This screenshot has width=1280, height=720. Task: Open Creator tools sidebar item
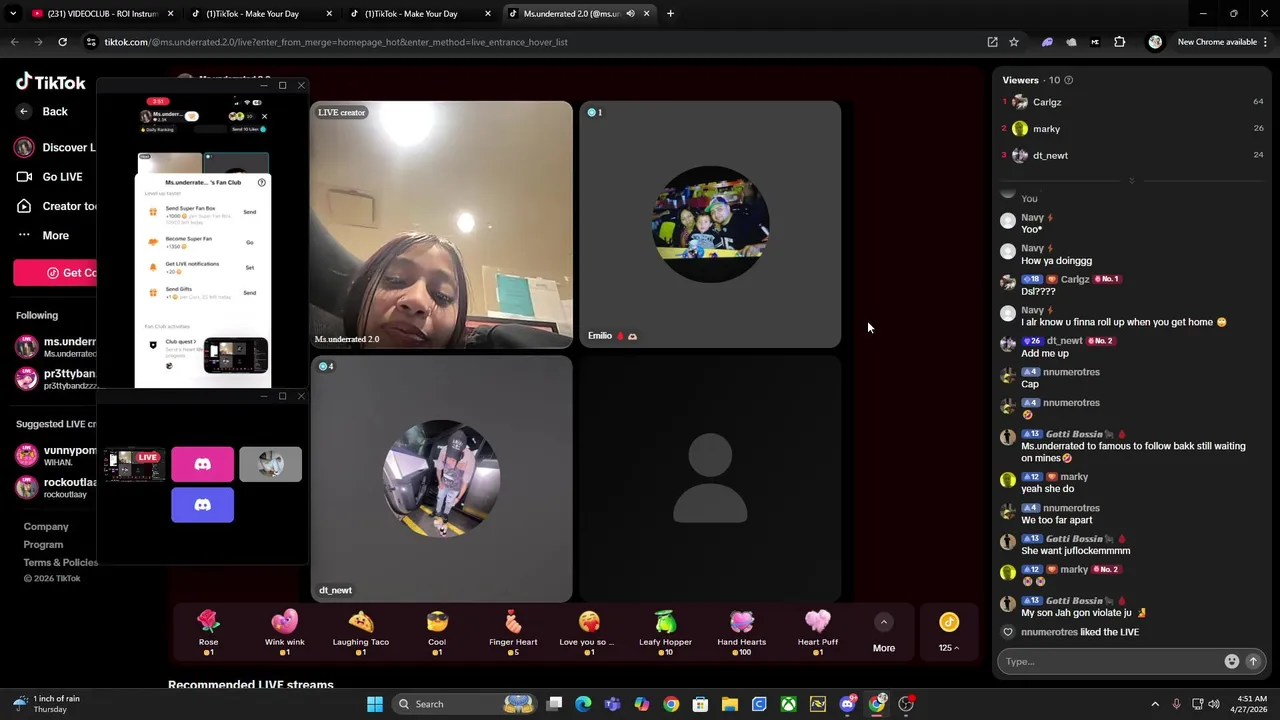(56, 206)
